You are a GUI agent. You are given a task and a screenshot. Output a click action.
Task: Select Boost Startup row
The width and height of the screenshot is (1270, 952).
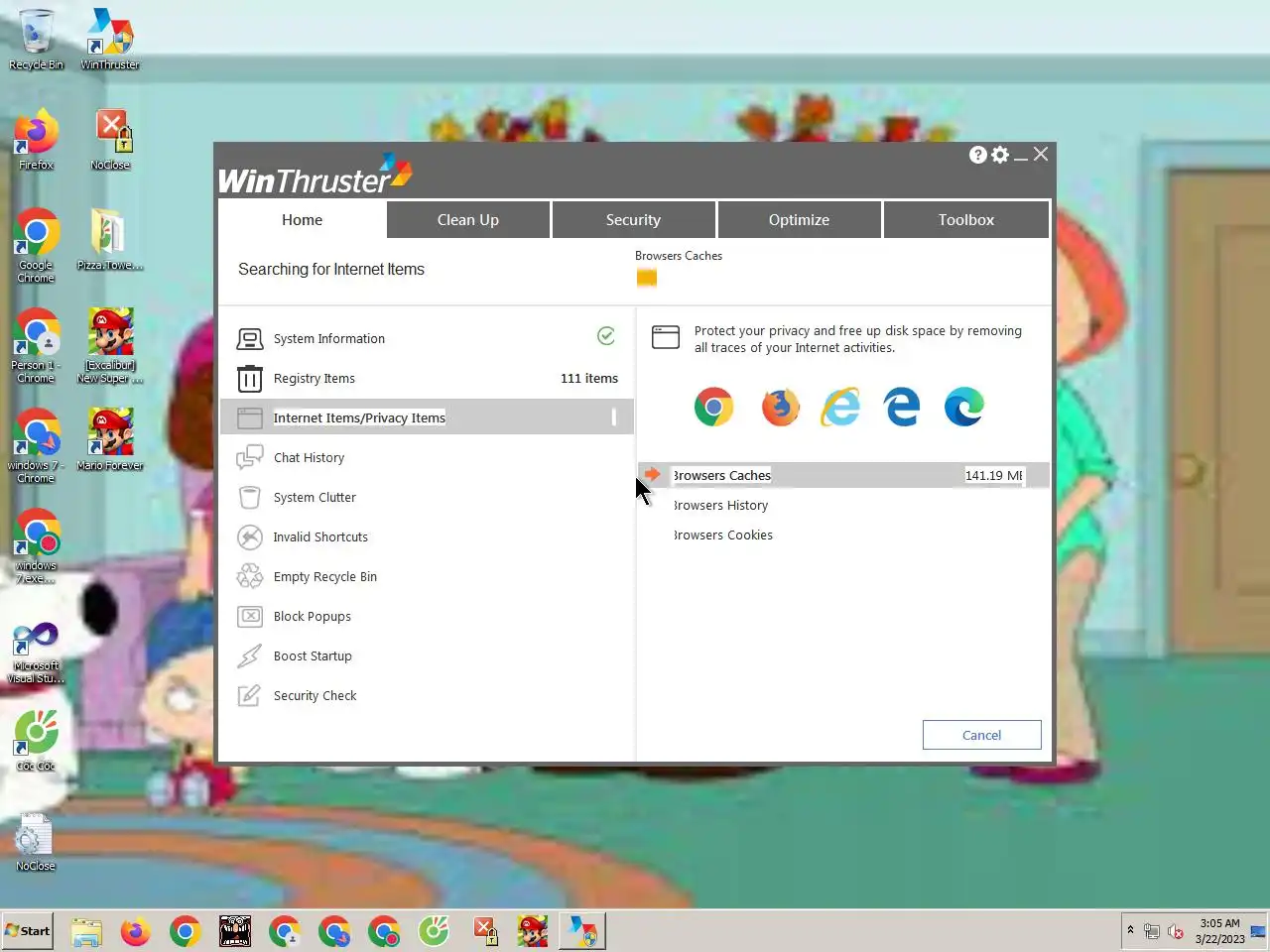coord(427,655)
